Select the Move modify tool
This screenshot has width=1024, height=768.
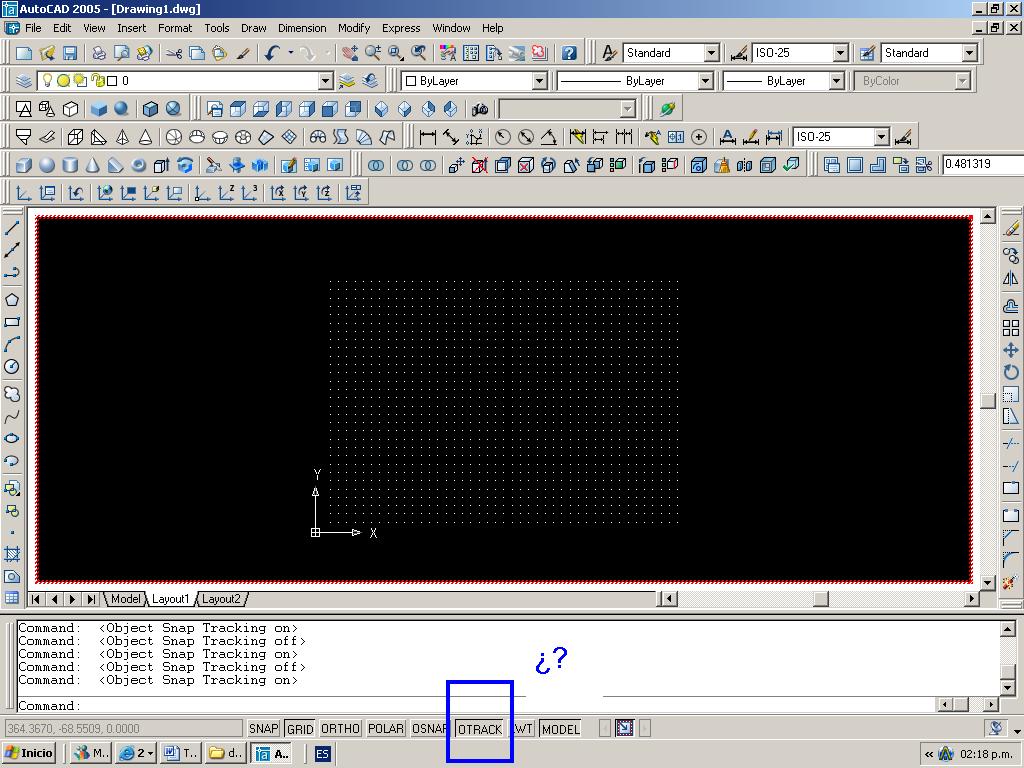coord(1011,350)
